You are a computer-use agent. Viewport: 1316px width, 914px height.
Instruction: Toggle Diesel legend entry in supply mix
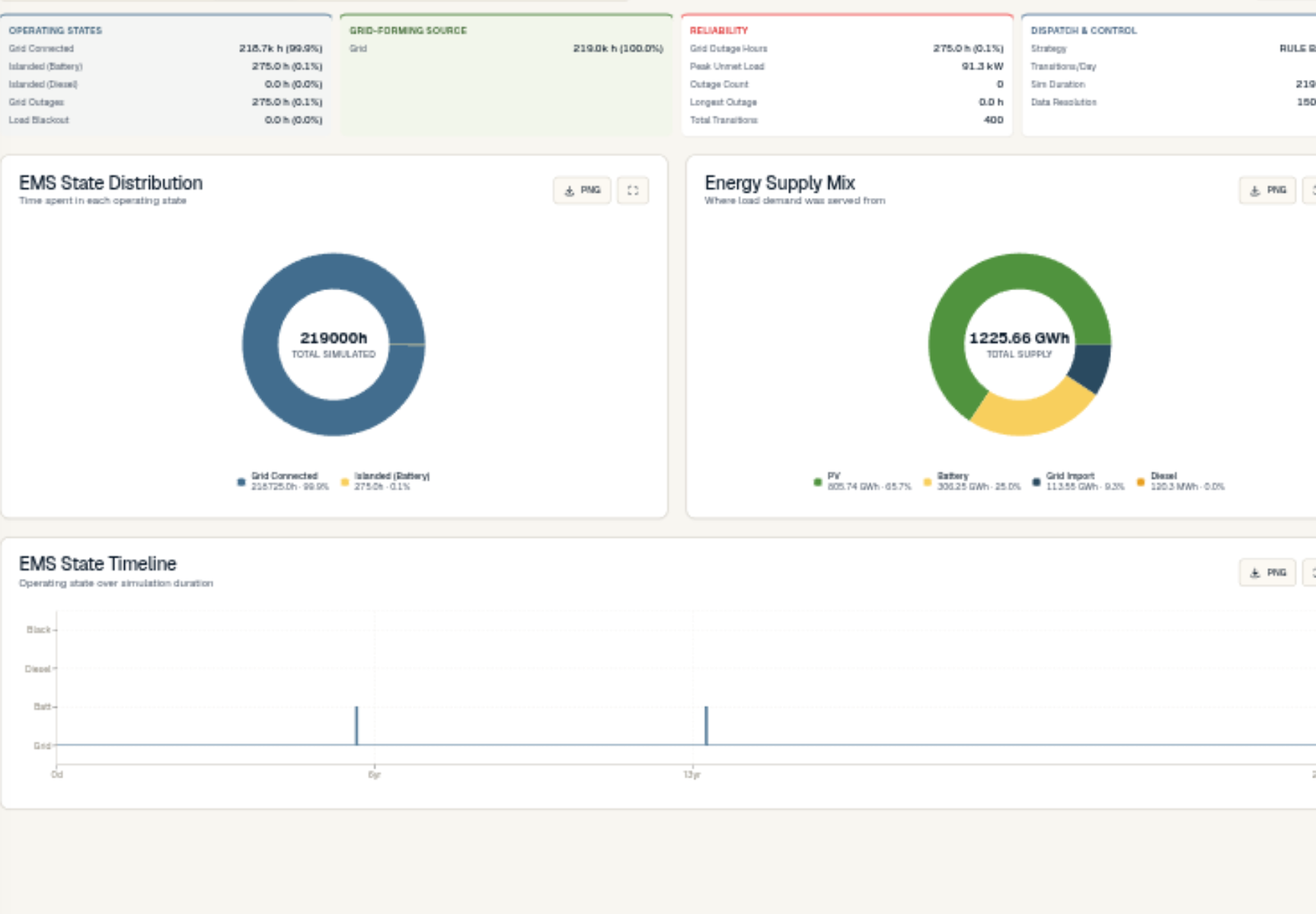1180,481
